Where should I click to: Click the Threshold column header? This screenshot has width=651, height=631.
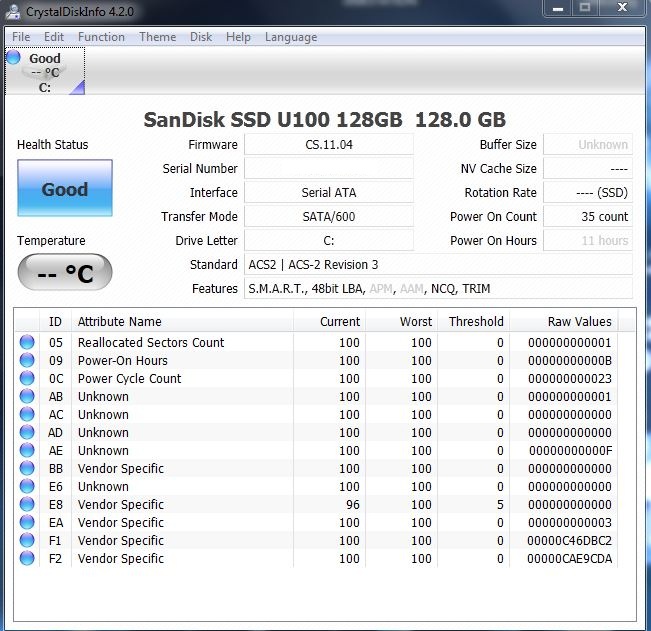coord(474,321)
